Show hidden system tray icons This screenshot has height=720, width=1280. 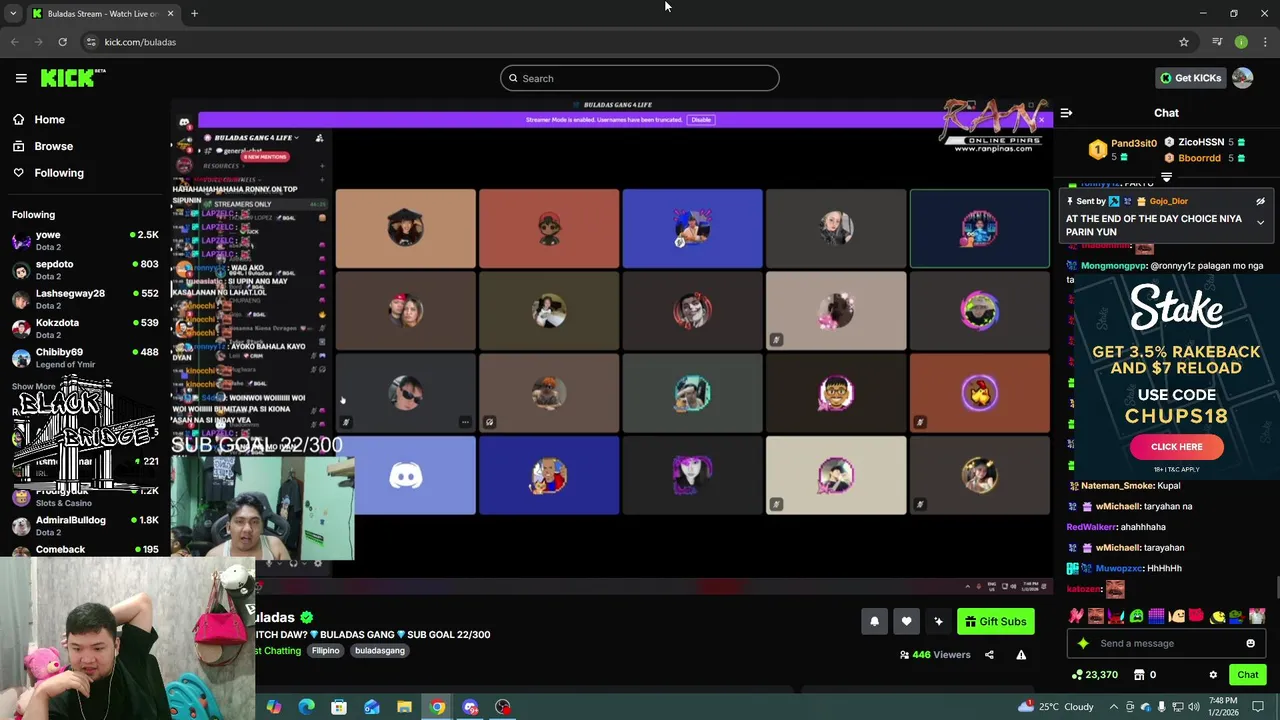(1113, 707)
